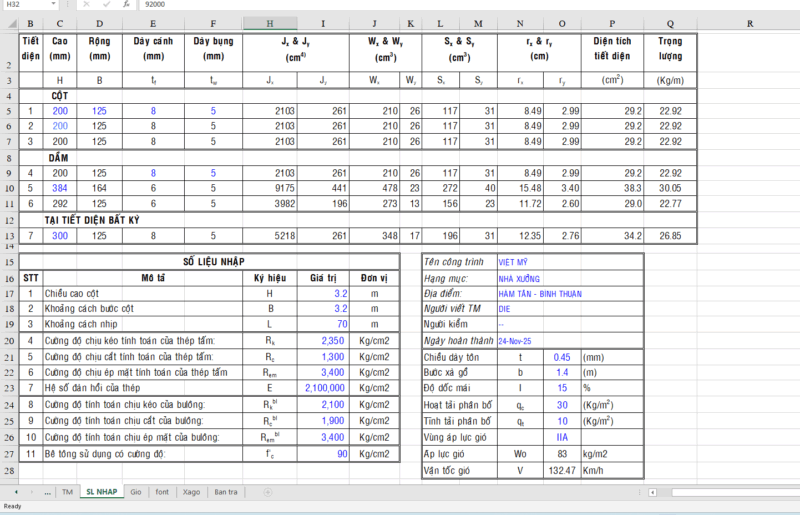800x515 pixels.
Task: Select the Xago sheet tab
Action: coord(191,492)
